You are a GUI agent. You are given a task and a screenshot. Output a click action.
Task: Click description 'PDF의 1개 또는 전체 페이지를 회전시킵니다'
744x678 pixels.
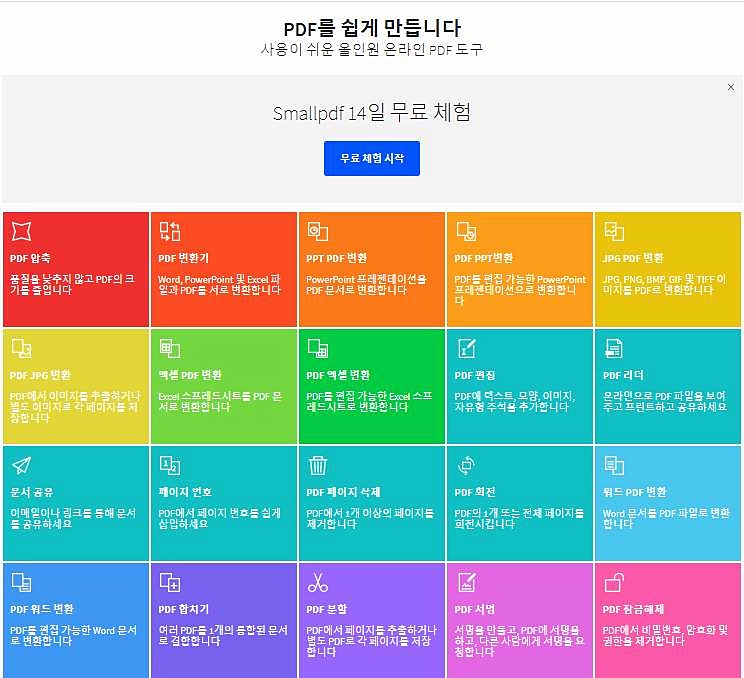(x=519, y=519)
